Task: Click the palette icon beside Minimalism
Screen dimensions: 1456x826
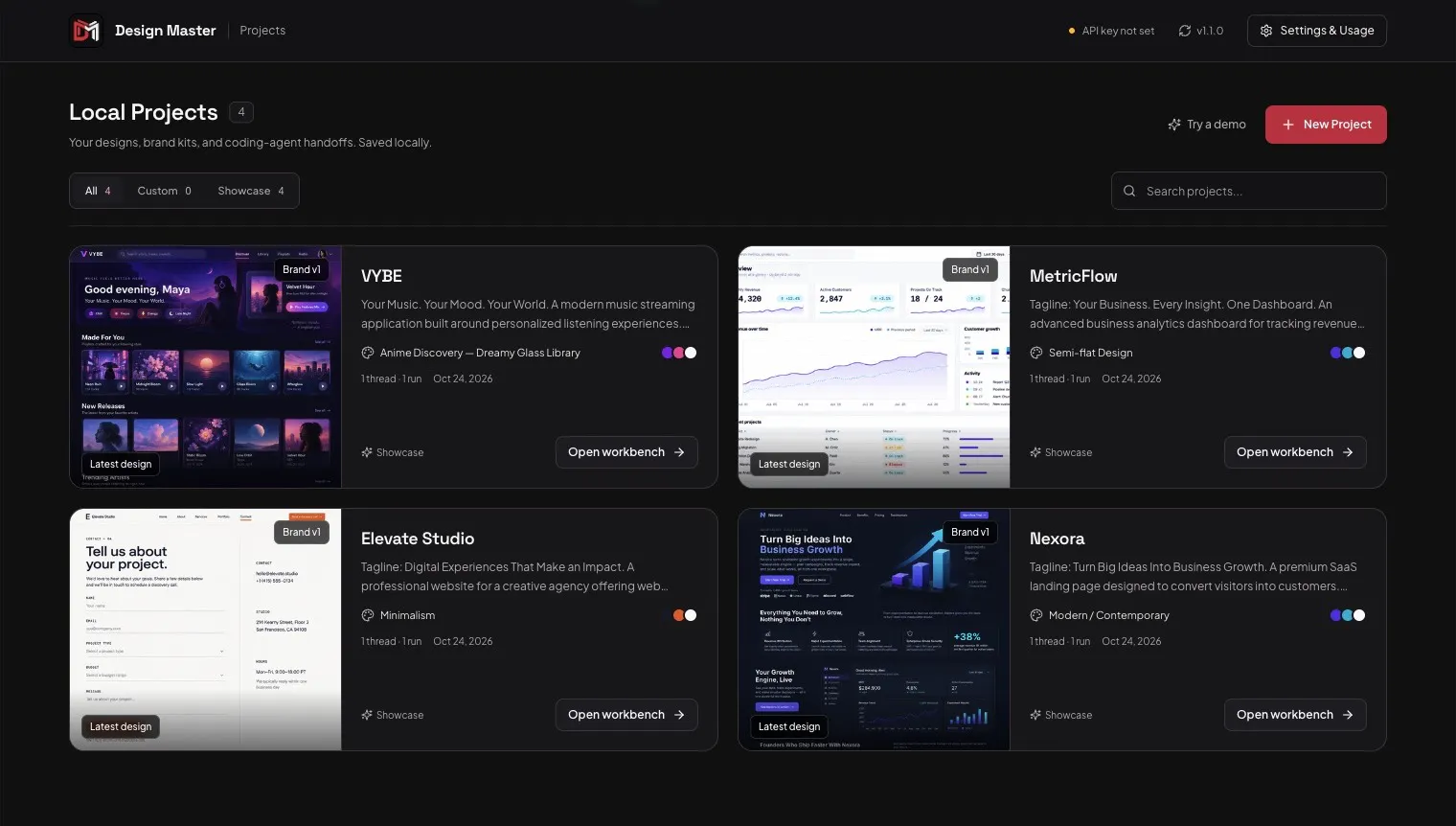Action: click(367, 615)
